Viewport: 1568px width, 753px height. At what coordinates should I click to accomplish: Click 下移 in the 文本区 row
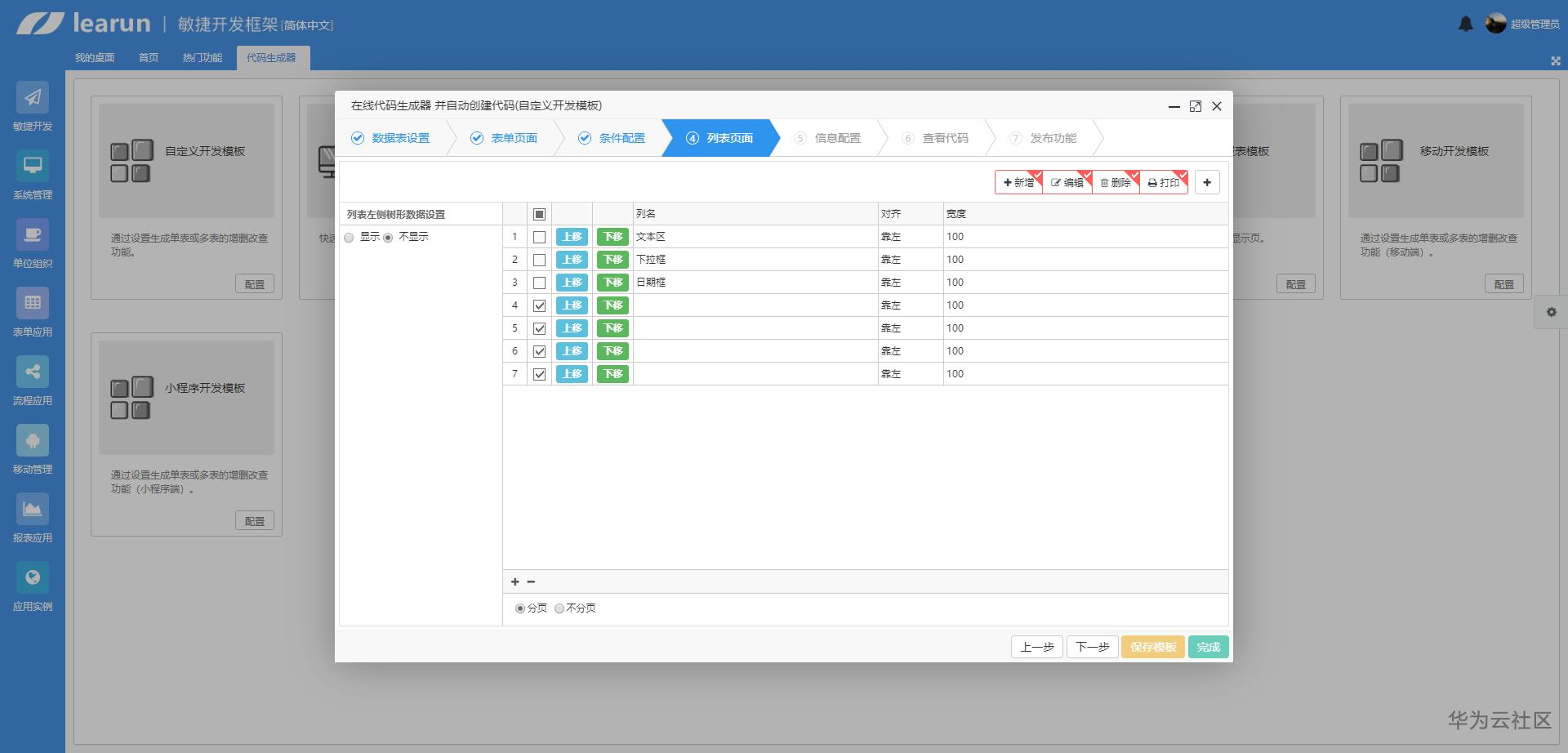point(612,237)
